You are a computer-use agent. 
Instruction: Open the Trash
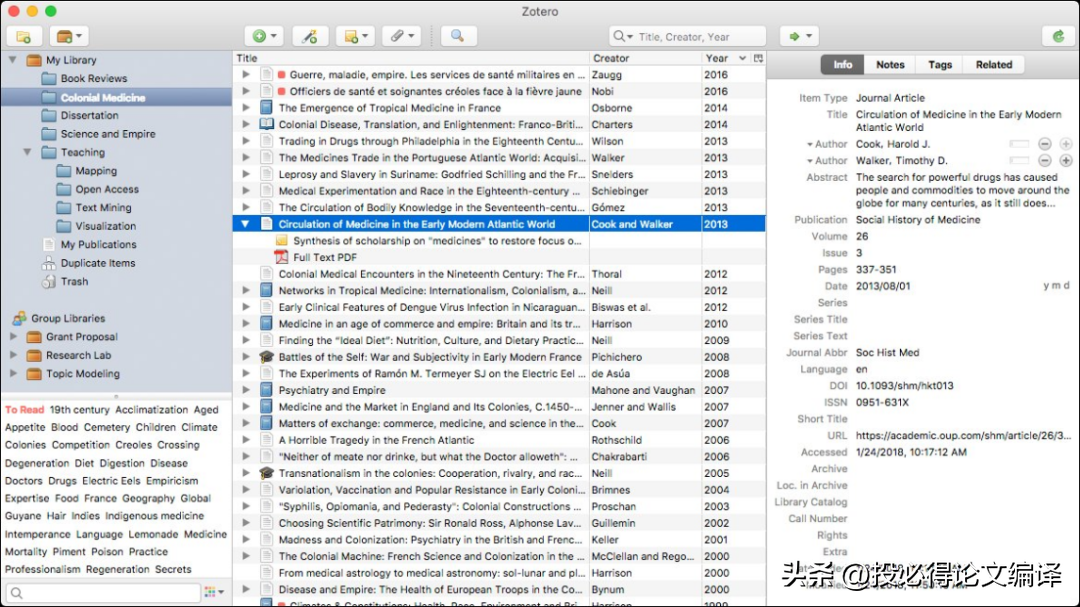point(74,281)
